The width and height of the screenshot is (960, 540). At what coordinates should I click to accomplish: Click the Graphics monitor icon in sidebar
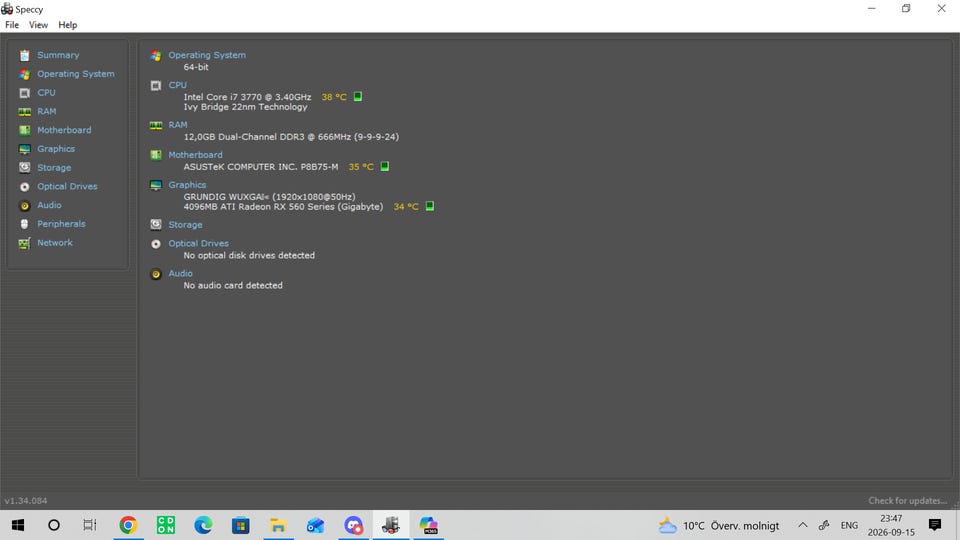pos(24,149)
